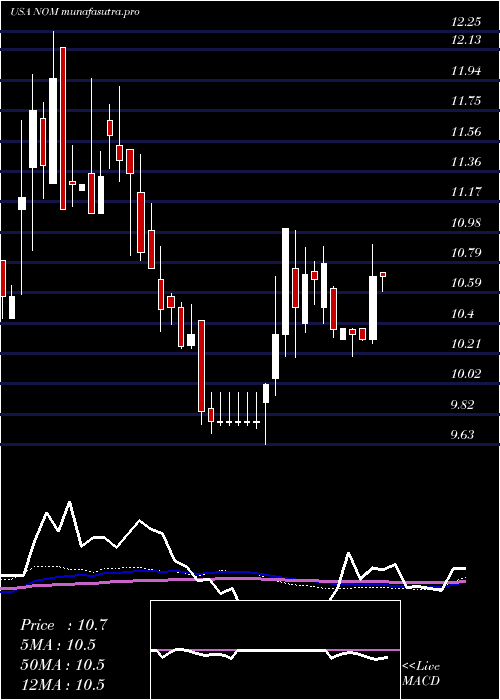Click the 12.13 price axis label
500x700 pixels.
point(466,40)
